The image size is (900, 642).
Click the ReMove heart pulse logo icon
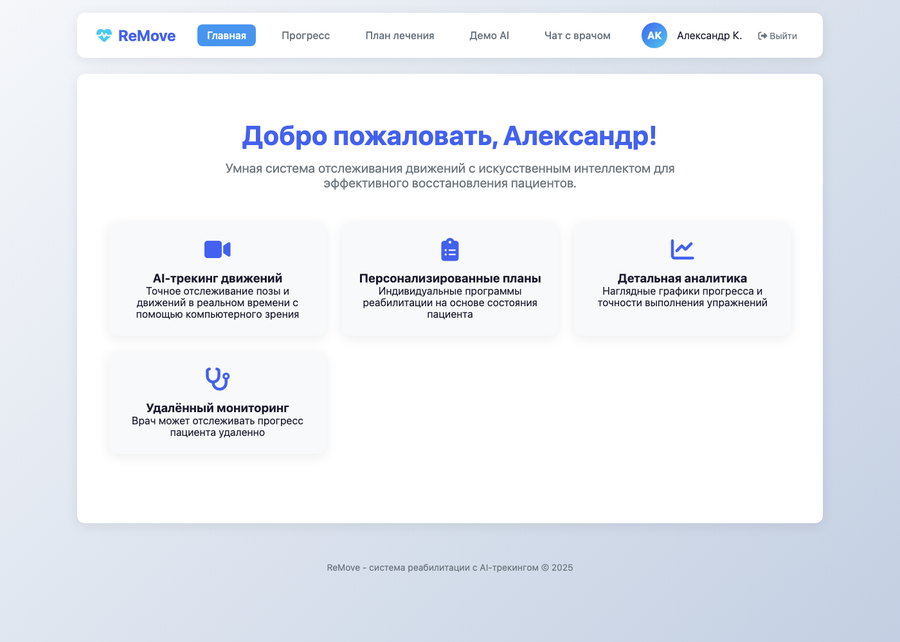coord(104,36)
